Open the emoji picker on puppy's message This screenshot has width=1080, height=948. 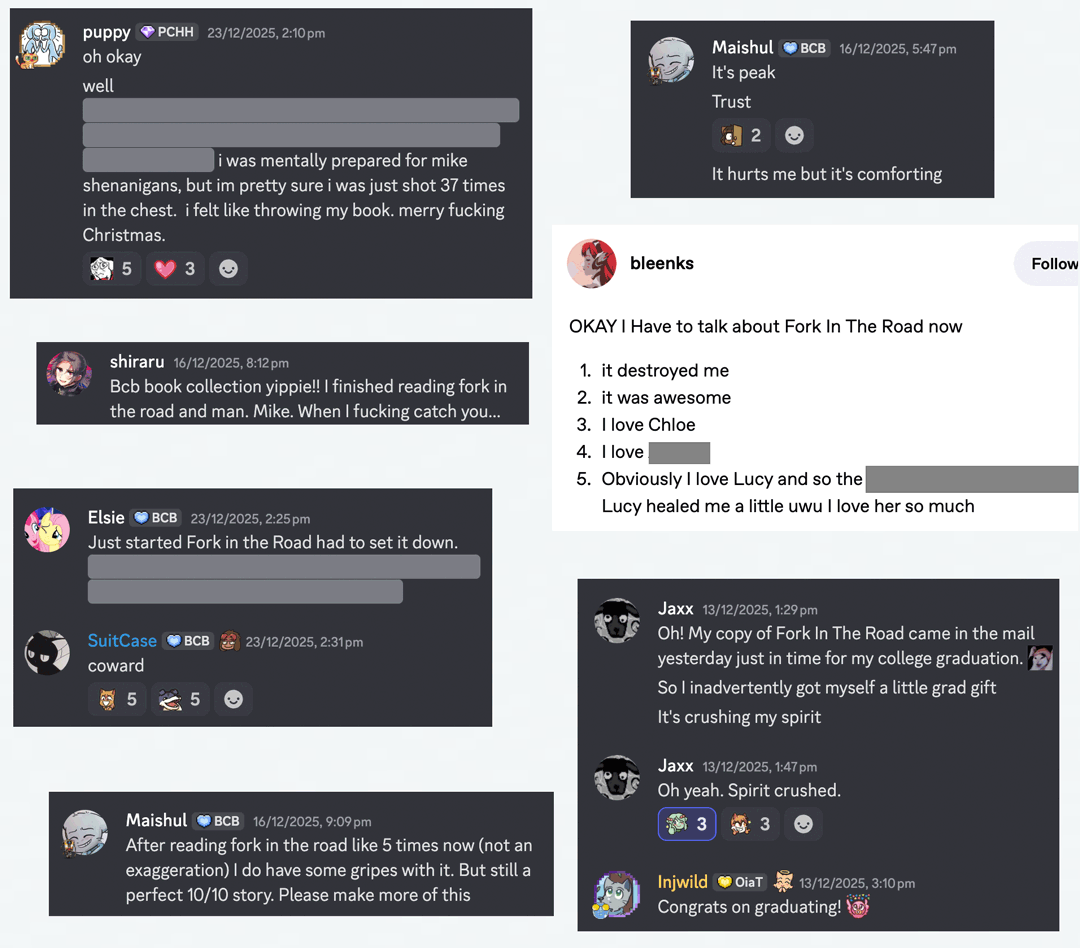click(228, 268)
